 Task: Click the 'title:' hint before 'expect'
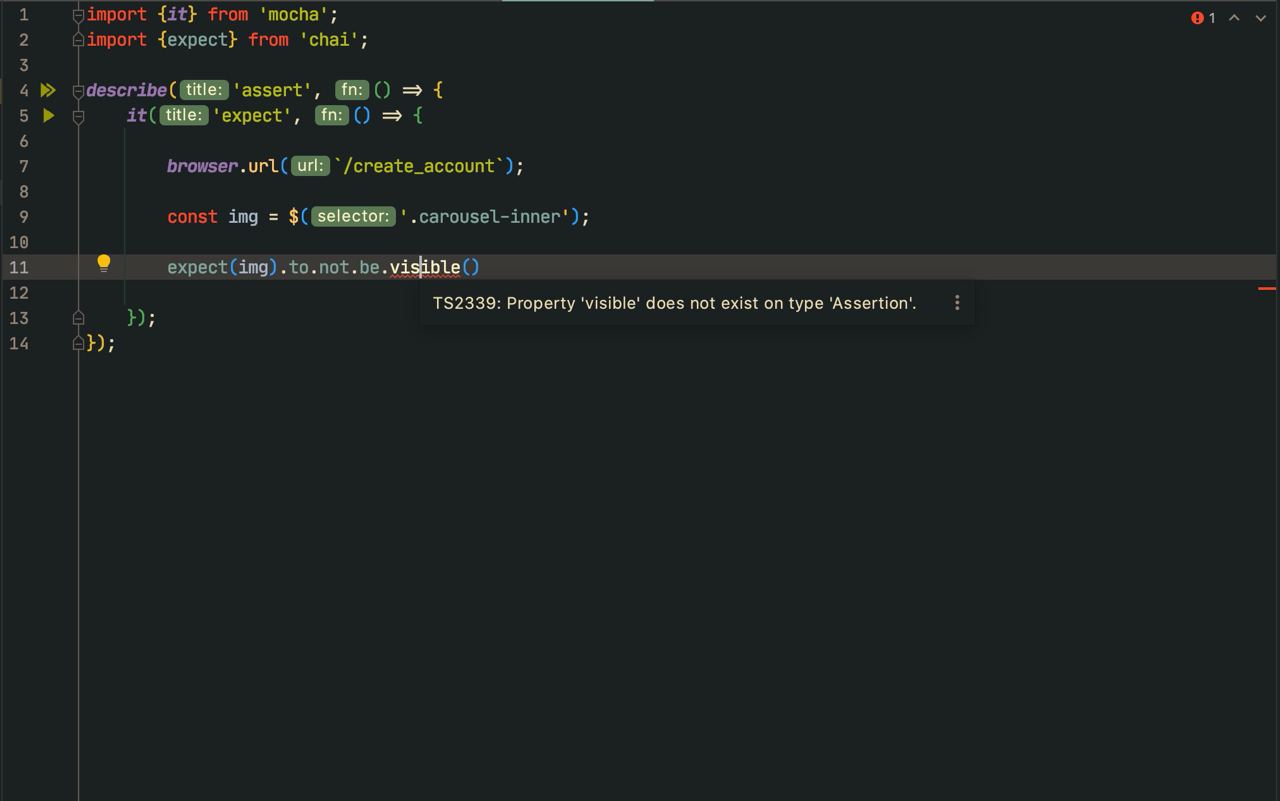click(x=184, y=115)
